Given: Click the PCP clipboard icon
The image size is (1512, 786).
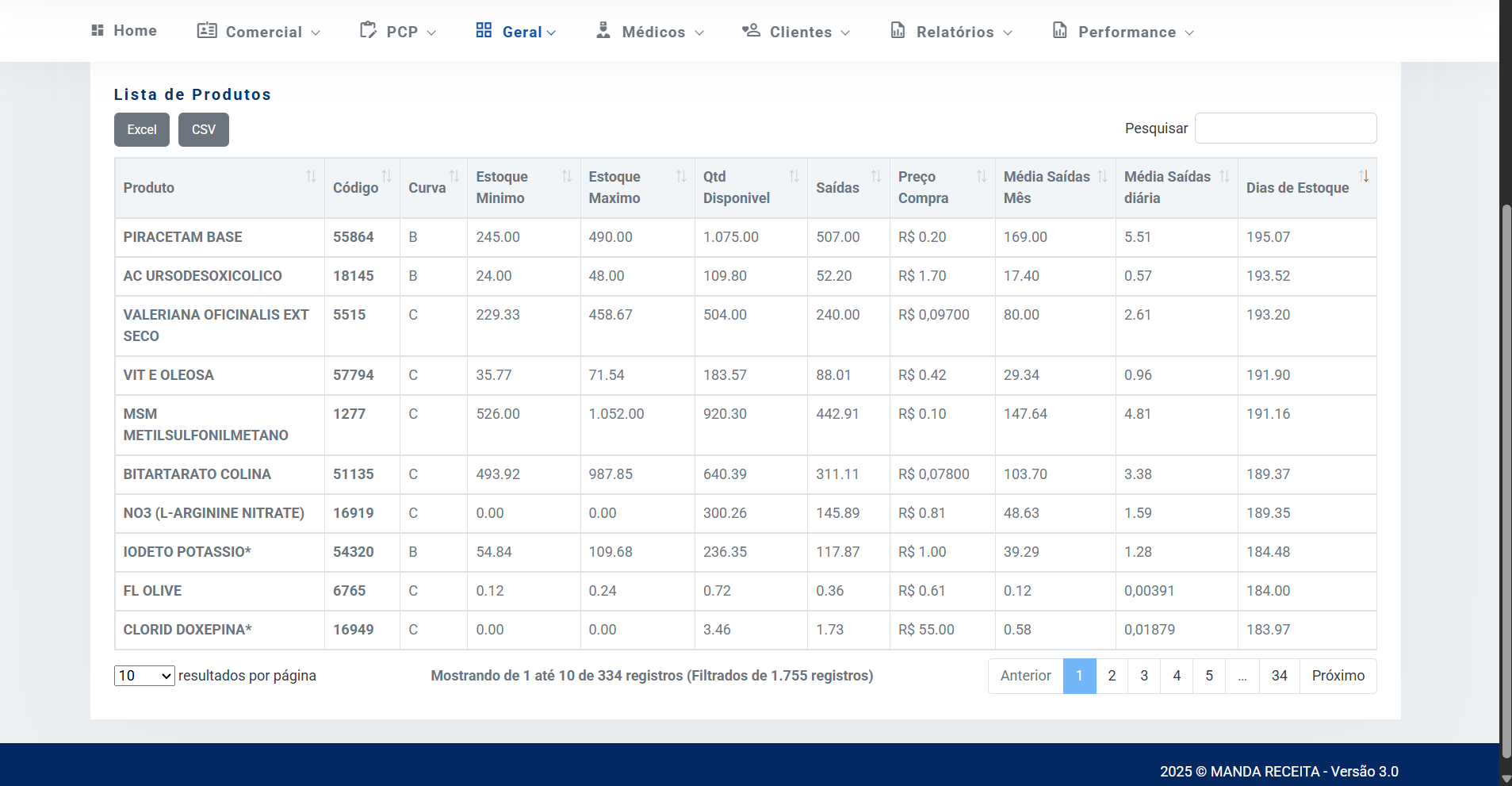Looking at the screenshot, I should pos(368,31).
